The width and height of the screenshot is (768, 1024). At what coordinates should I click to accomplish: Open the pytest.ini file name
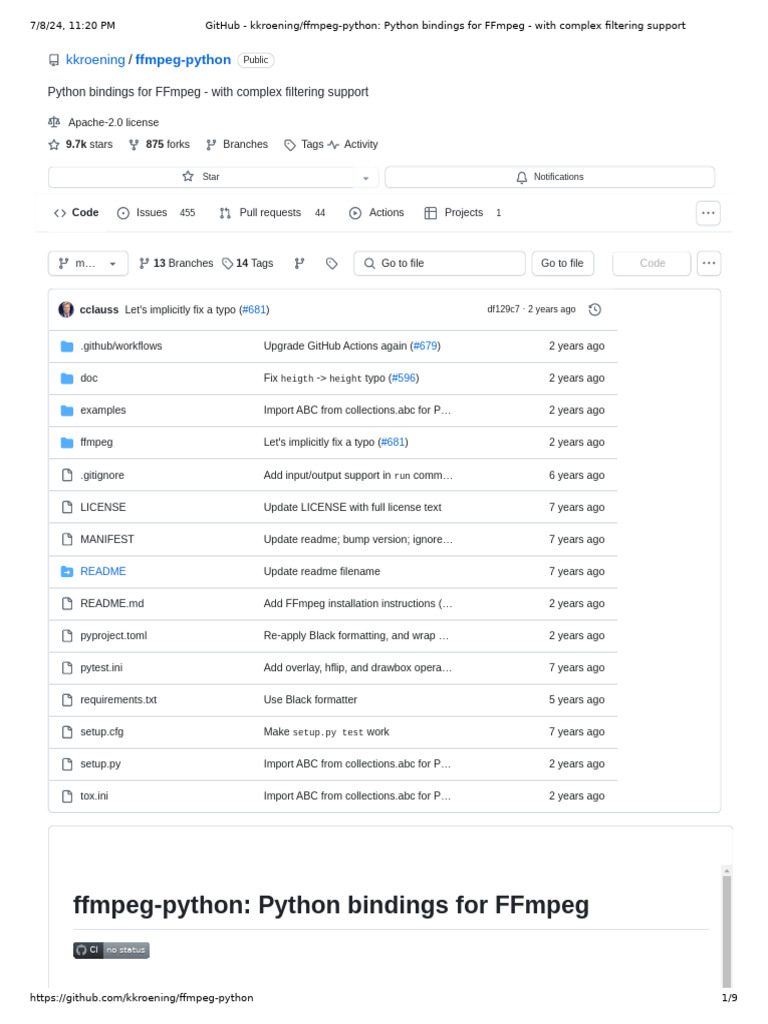click(101, 667)
